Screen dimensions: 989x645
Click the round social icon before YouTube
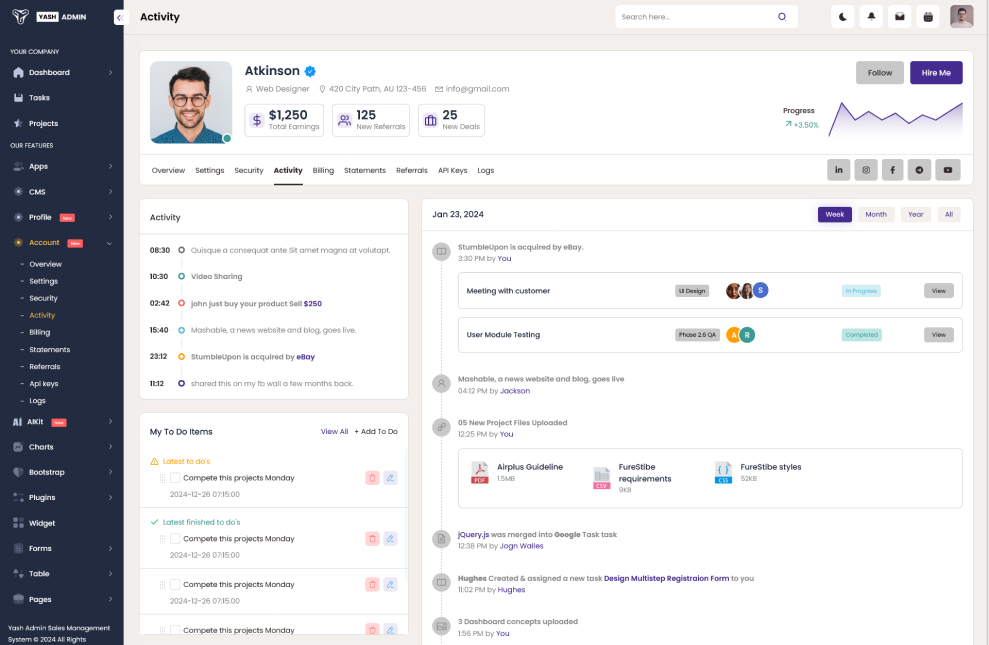tap(919, 170)
